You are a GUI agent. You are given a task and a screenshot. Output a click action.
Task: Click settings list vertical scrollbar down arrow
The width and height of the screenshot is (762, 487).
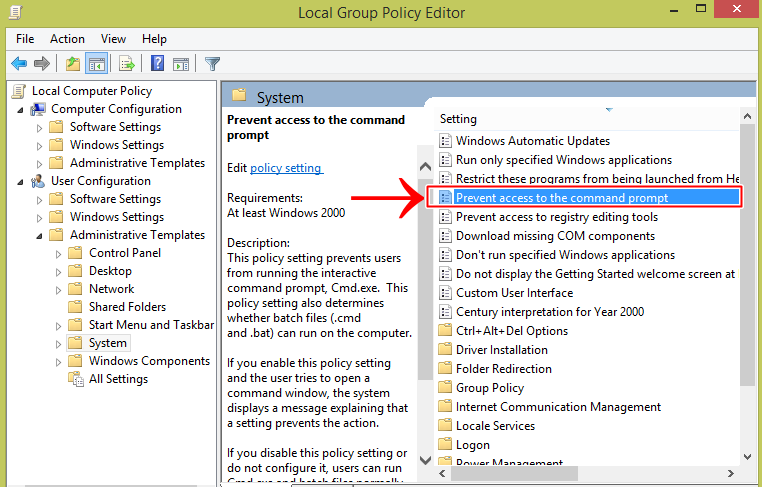(747, 457)
